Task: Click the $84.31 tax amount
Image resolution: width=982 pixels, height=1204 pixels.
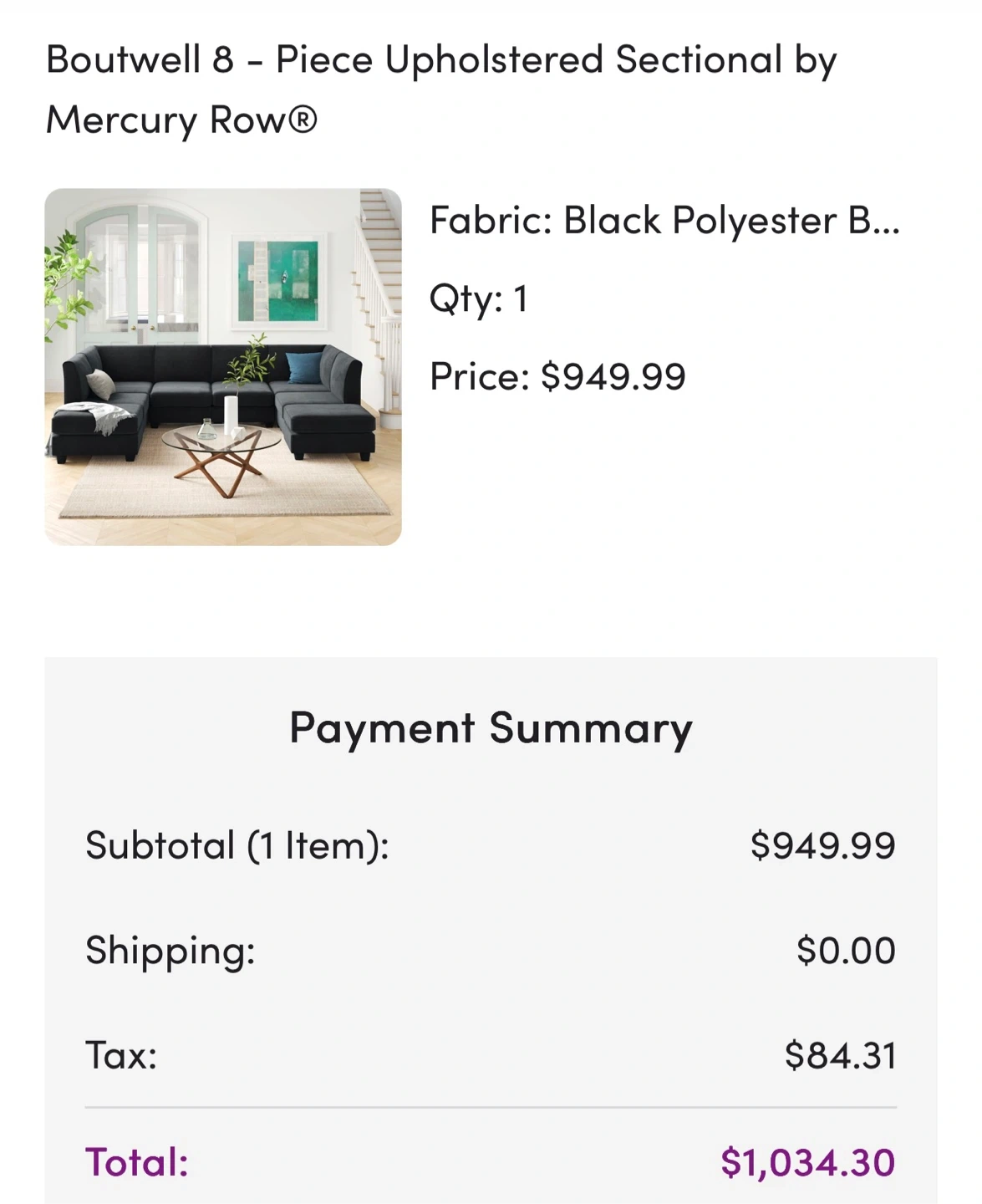Action: [x=840, y=1055]
